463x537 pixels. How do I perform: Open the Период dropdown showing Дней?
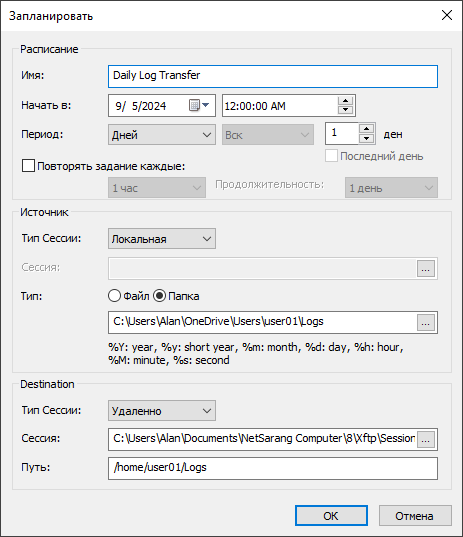(162, 135)
